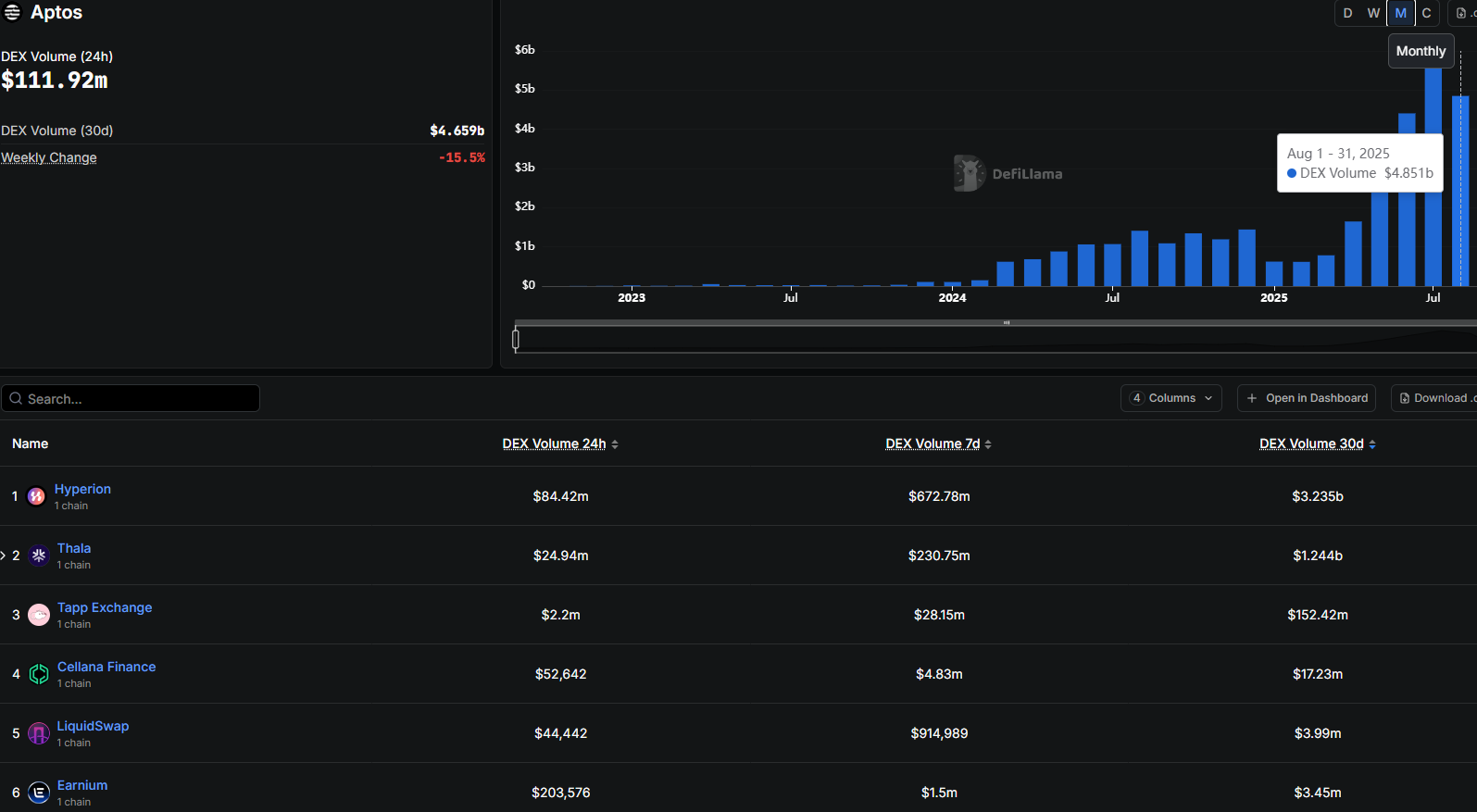Open Cellana Finance protocol page
This screenshot has width=1477, height=812.
106,667
